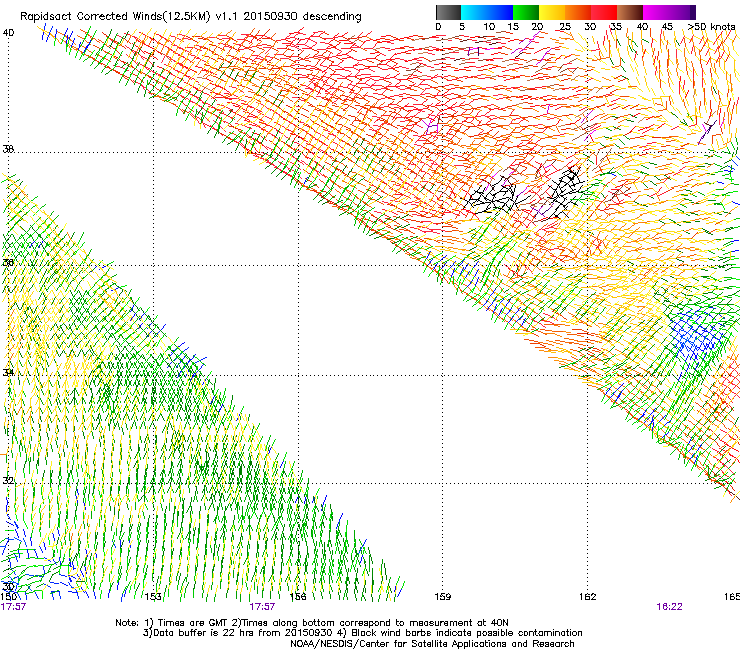The width and height of the screenshot is (740, 650).
Task: Pick the orange 25-30 knots legend segment
Action: (x=578, y=12)
